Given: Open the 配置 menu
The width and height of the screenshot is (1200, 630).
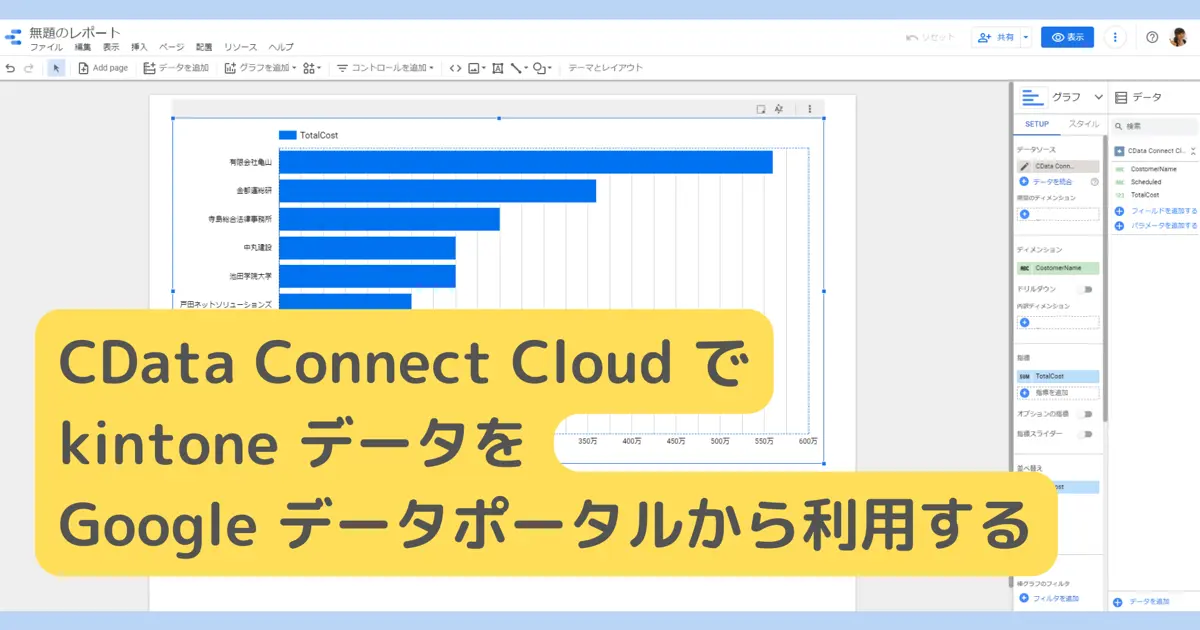Looking at the screenshot, I should point(204,47).
